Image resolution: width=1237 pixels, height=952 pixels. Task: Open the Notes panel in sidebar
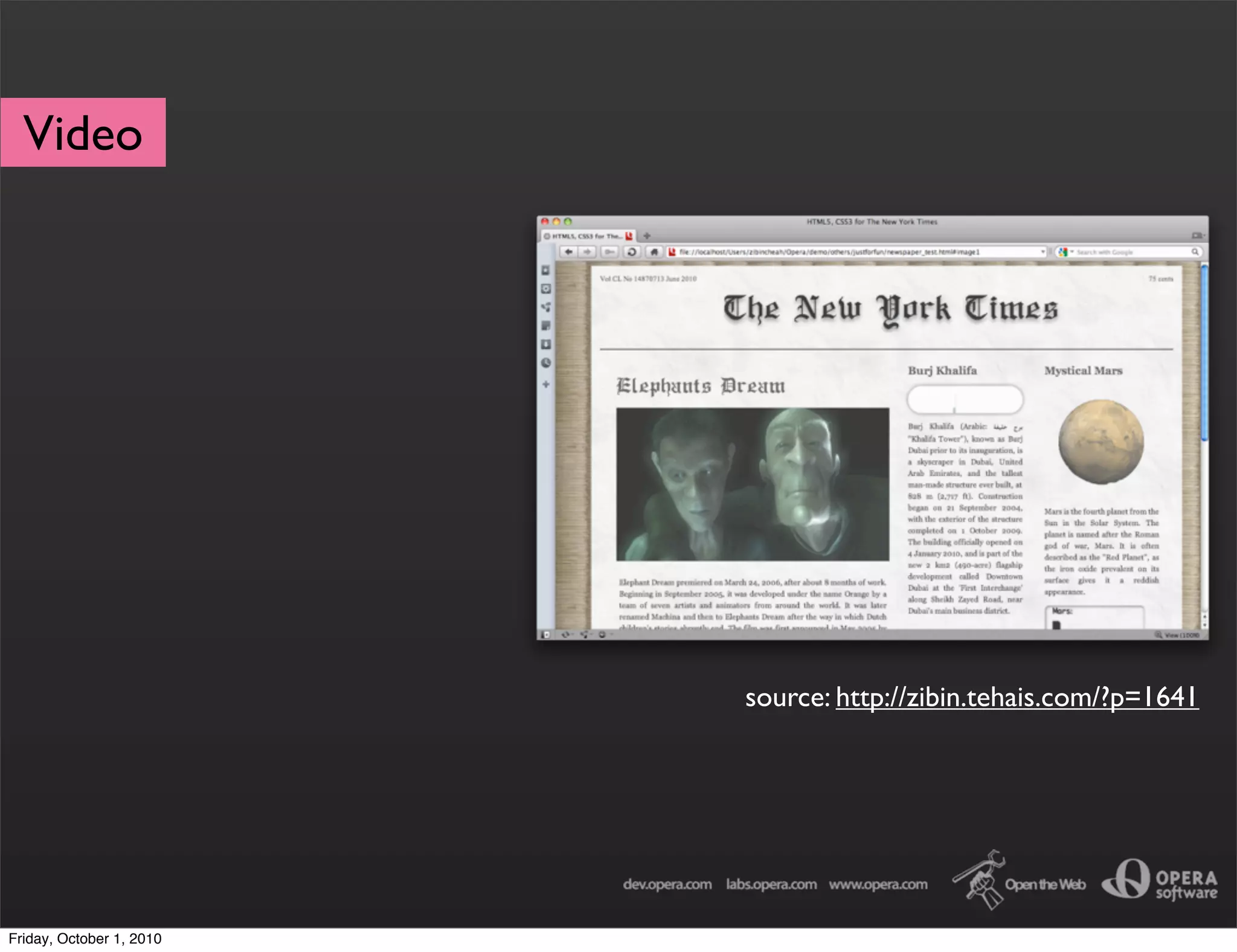[545, 326]
